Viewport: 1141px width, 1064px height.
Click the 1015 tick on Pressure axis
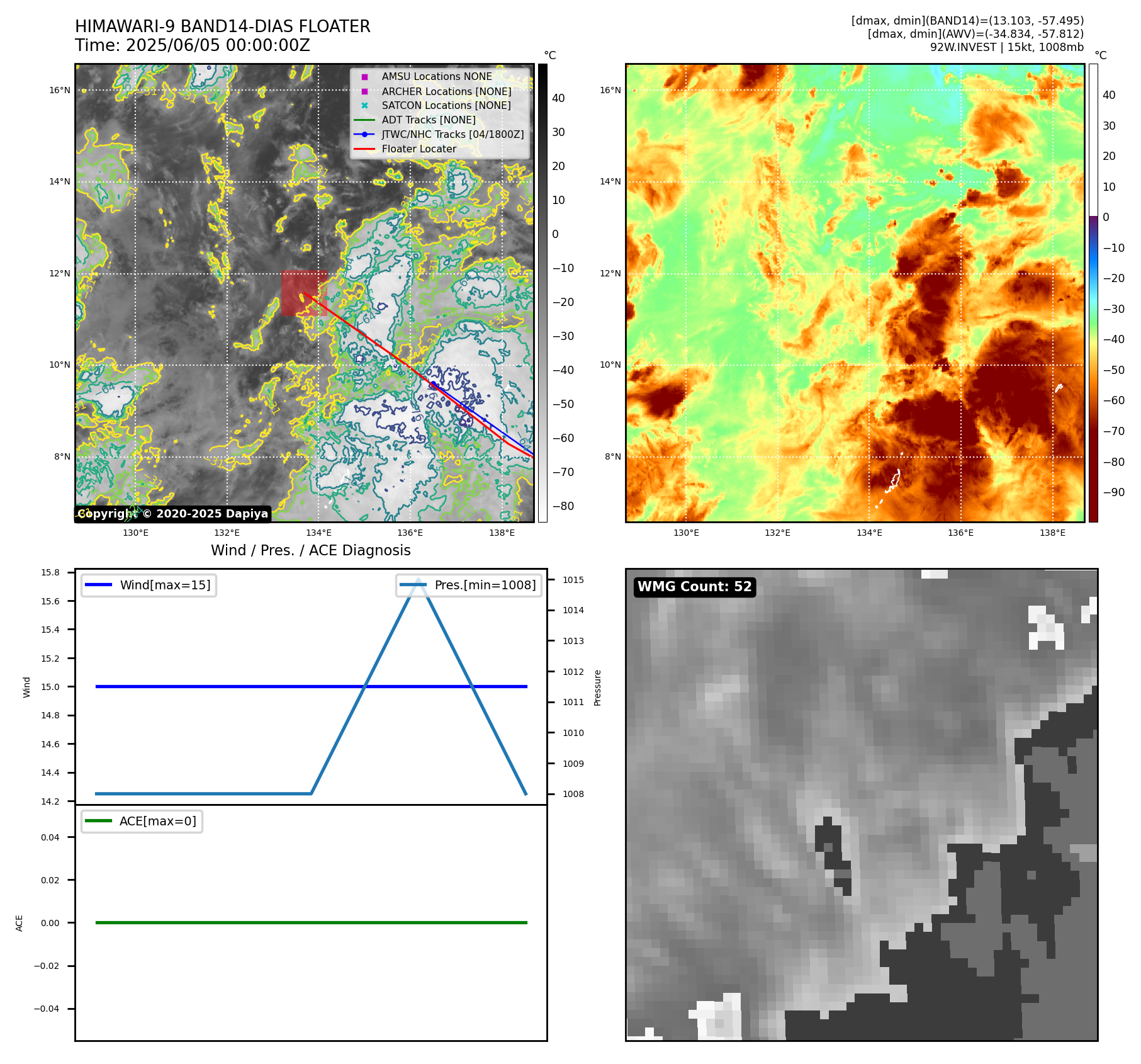pos(573,580)
